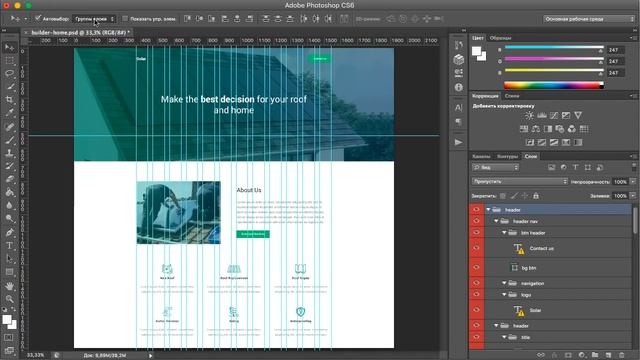Collapse the navigation group
The width and height of the screenshot is (640, 360).
[x=504, y=283]
